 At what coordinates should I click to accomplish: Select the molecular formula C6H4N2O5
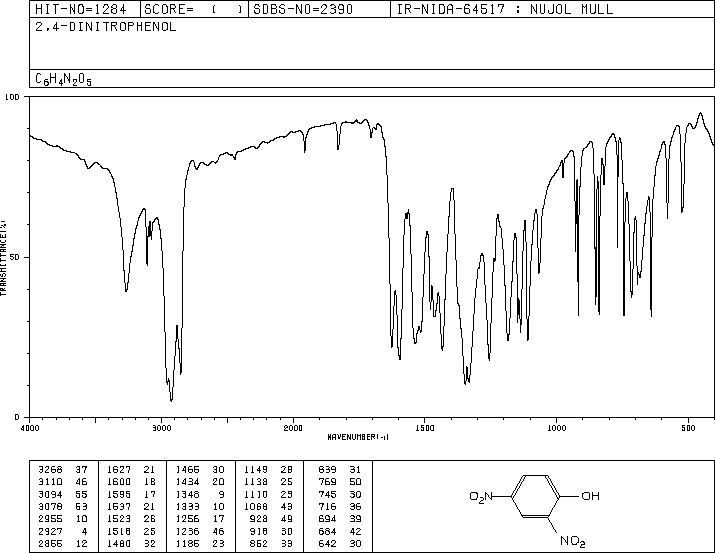click(63, 80)
